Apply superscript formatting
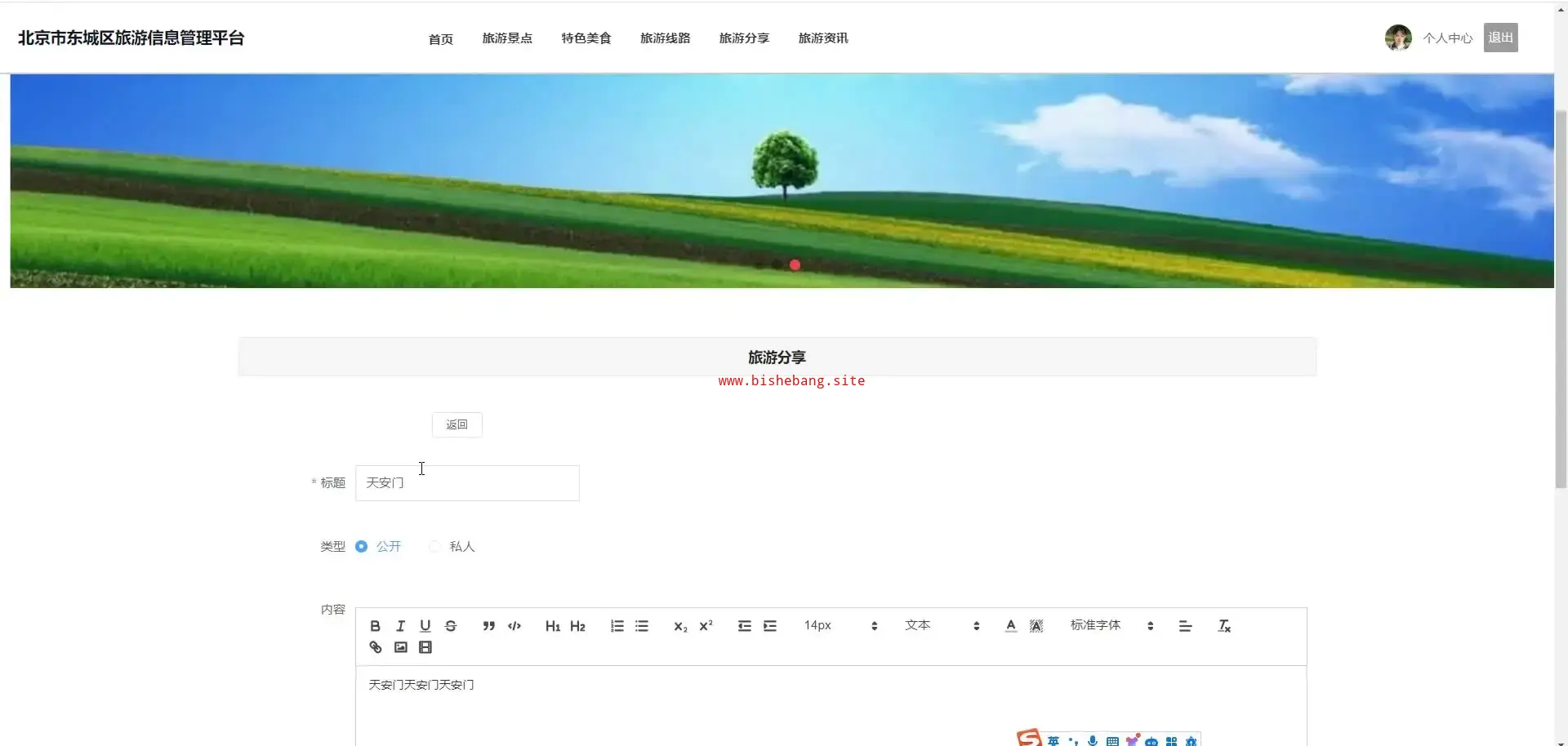 [x=706, y=626]
